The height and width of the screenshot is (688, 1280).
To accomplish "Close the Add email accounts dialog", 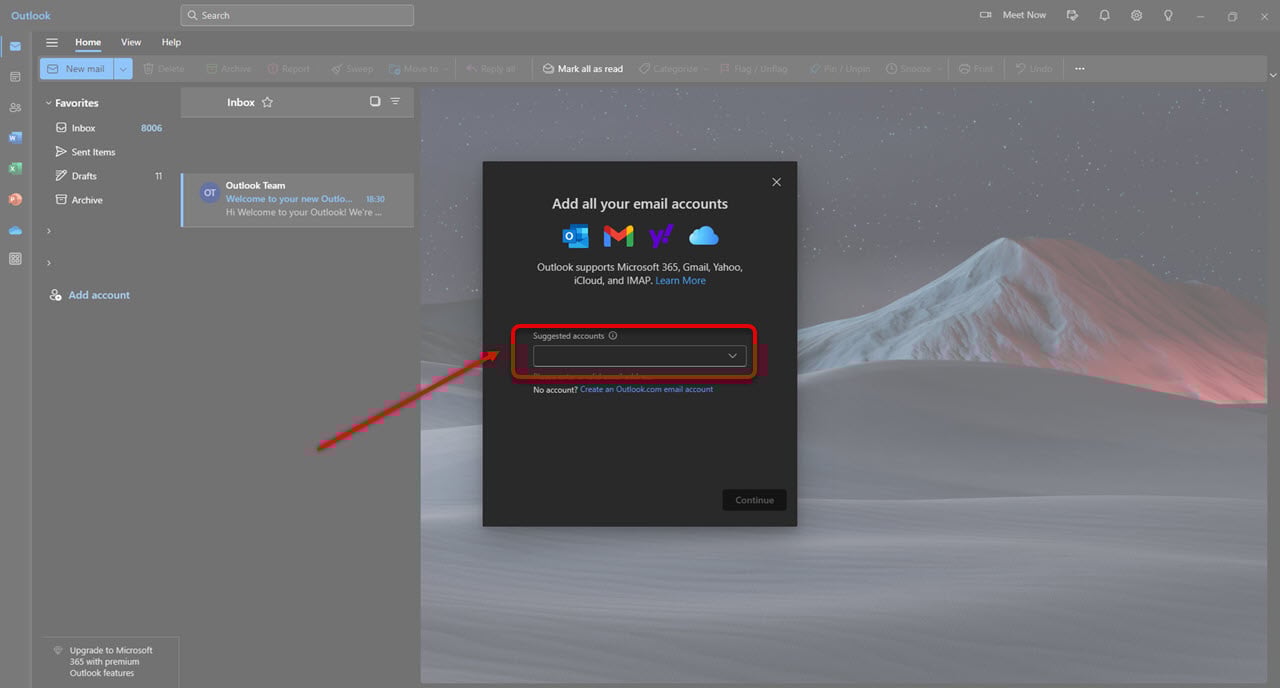I will point(776,182).
